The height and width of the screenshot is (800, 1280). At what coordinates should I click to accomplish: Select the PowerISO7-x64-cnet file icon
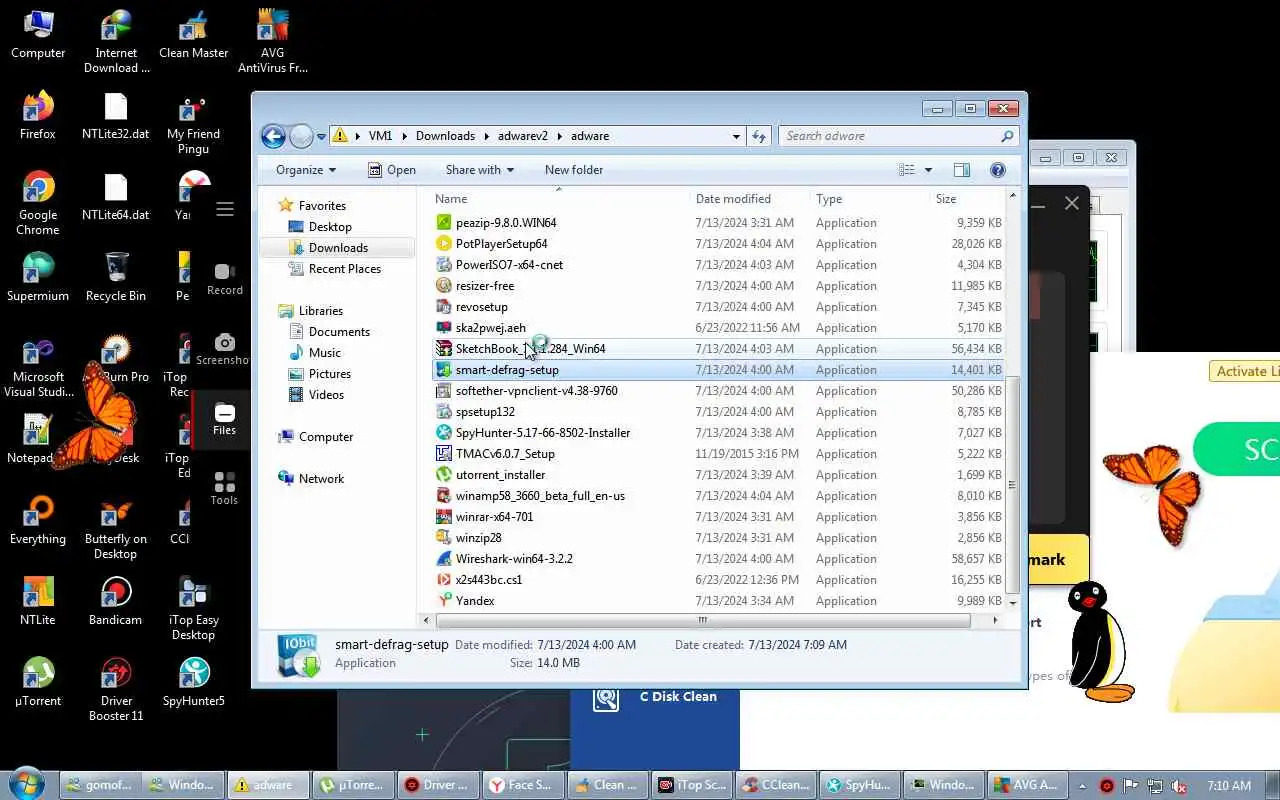click(444, 265)
